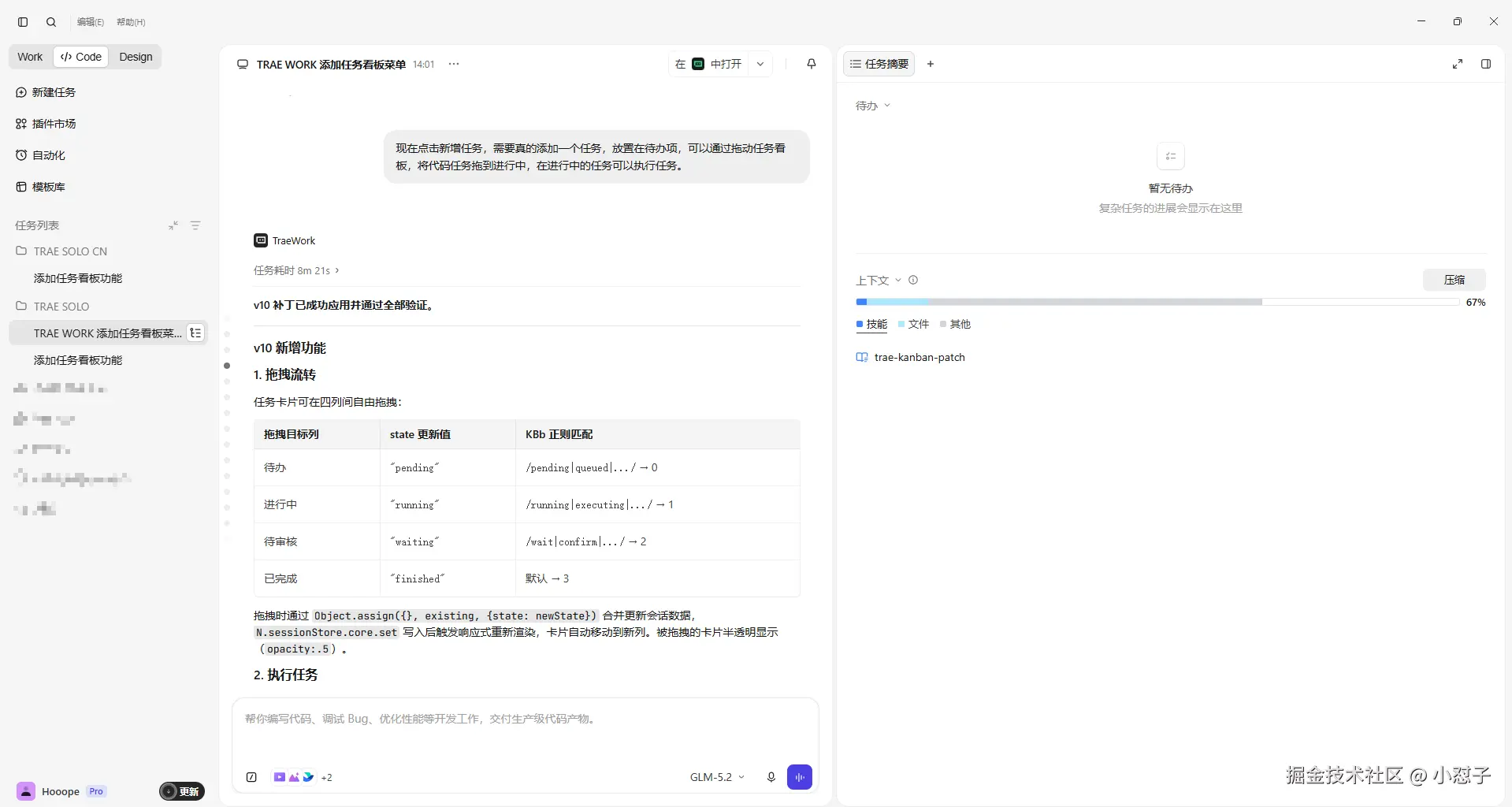Click the microphone voice input icon
This screenshot has width=1512, height=807.
pos(771,777)
